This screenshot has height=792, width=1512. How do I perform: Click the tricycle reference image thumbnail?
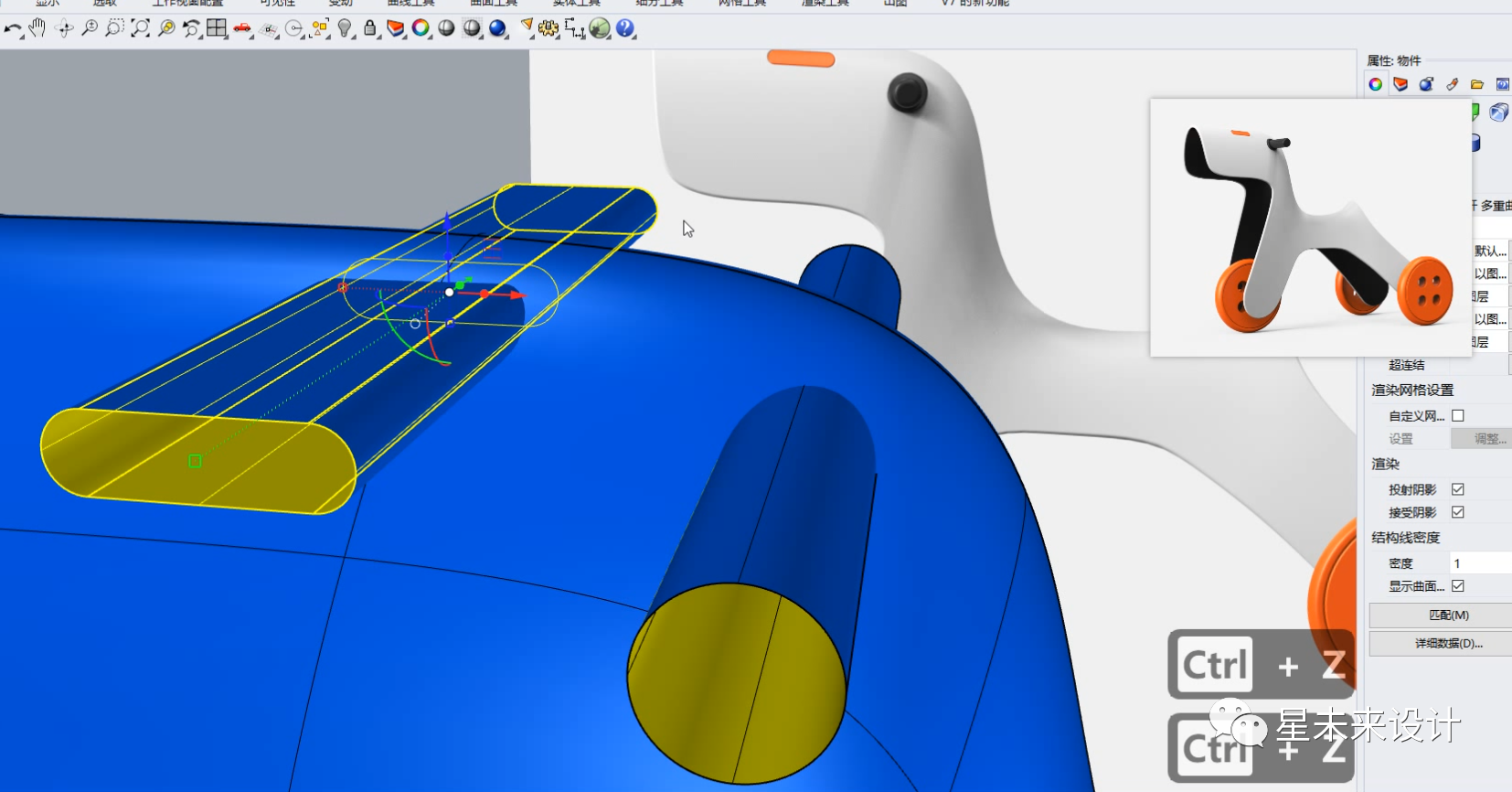click(x=1311, y=228)
